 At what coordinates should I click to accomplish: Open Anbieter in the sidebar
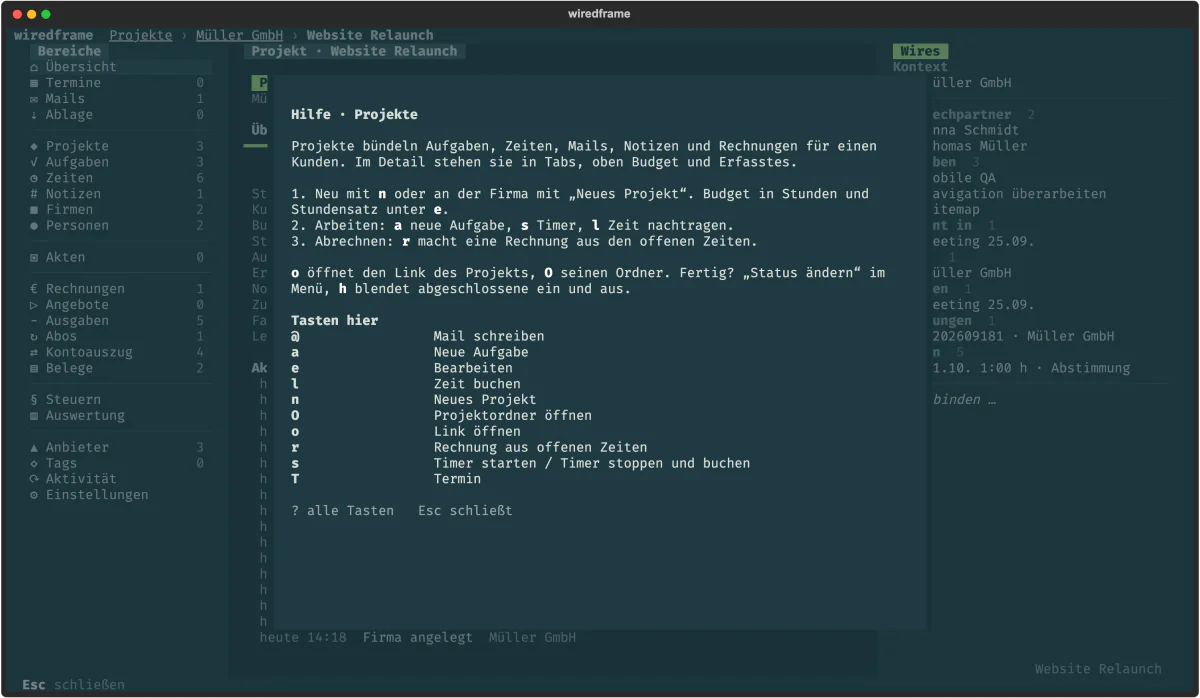[117, 448]
